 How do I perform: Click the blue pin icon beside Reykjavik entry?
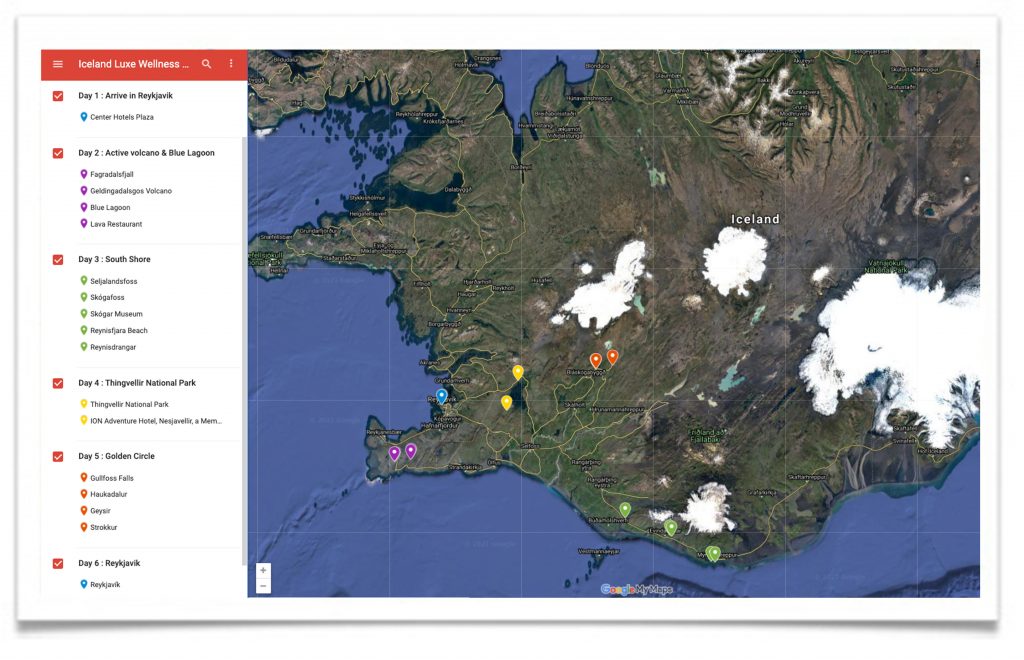(x=84, y=584)
